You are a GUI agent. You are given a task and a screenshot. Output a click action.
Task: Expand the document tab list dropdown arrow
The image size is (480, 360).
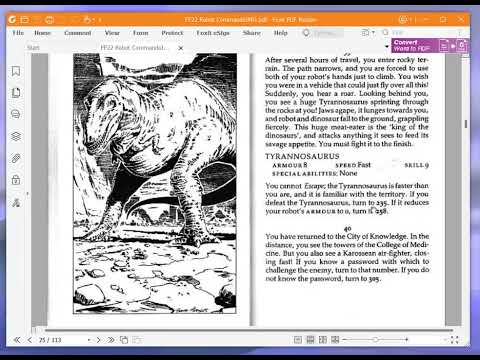click(x=387, y=46)
